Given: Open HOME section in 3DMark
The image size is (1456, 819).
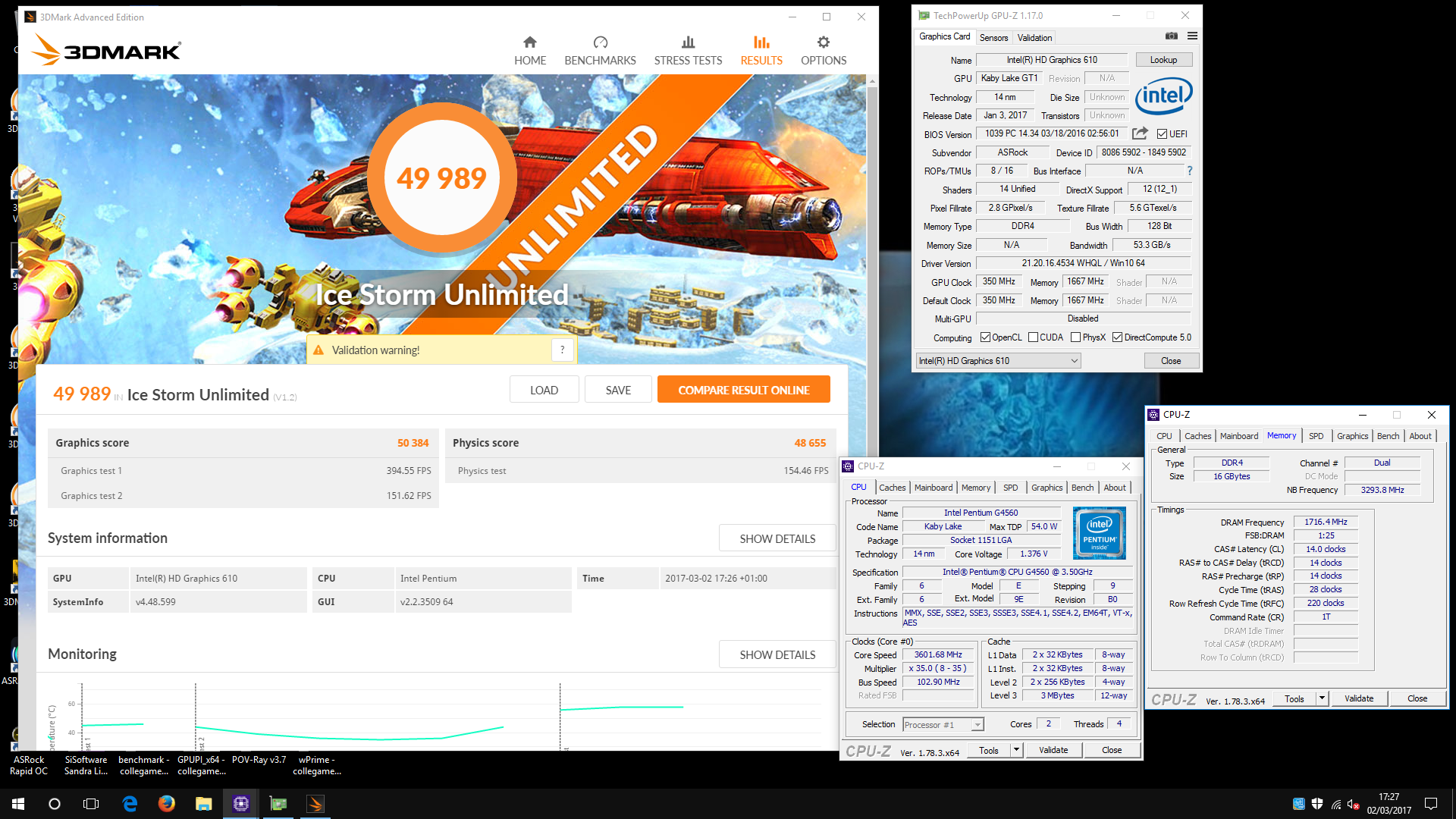Looking at the screenshot, I should click(529, 51).
